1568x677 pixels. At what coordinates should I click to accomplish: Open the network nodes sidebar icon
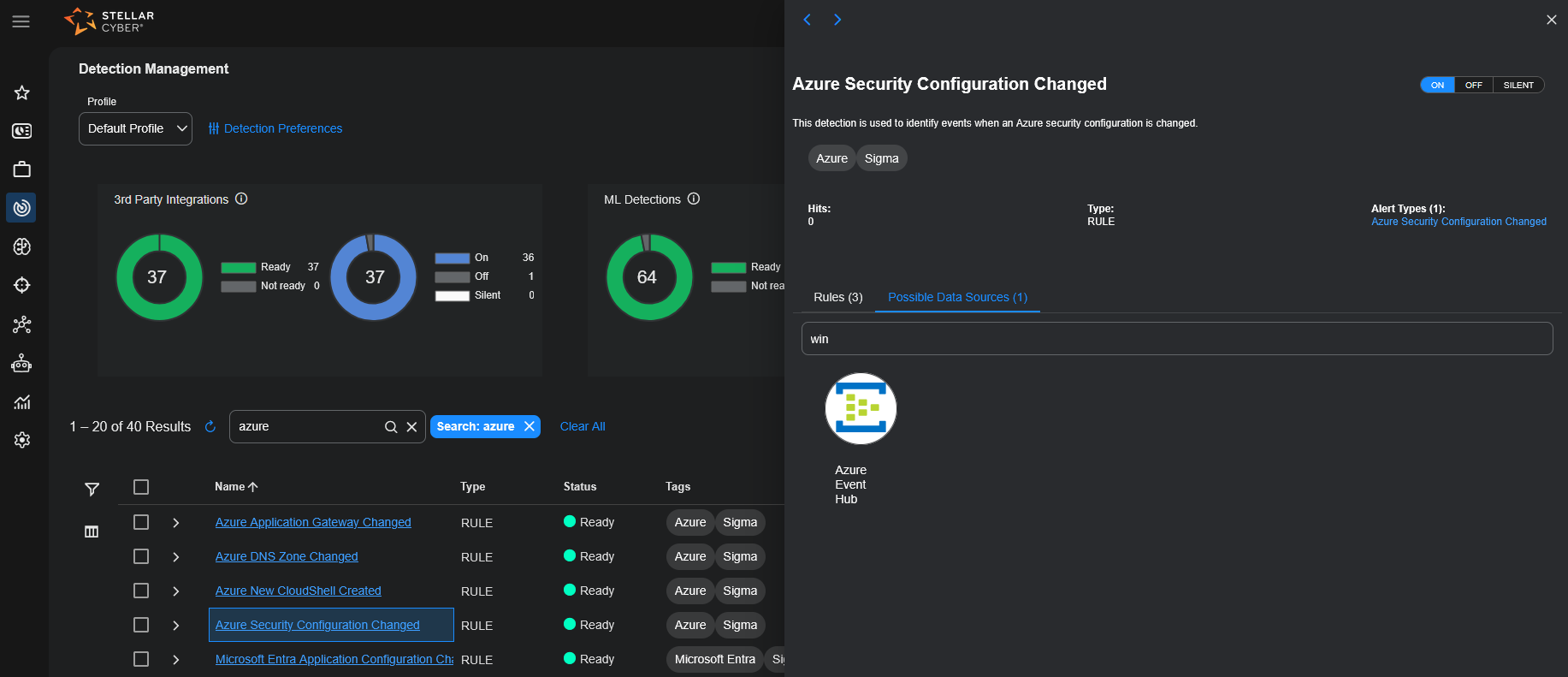22,324
